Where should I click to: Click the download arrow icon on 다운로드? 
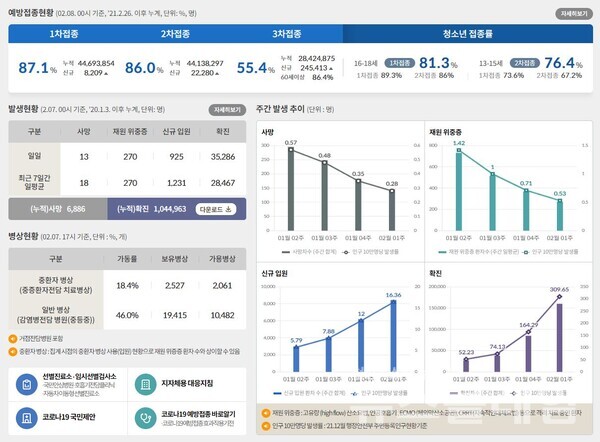coord(229,209)
